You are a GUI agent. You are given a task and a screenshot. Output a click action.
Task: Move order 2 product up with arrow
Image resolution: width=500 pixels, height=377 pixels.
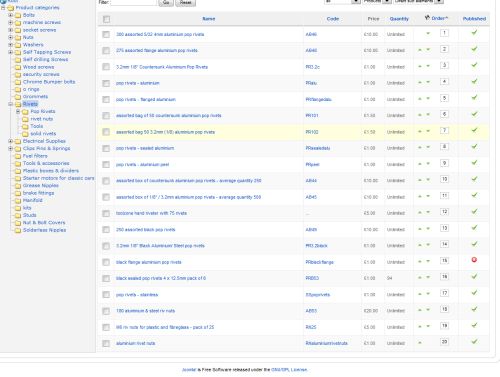pos(420,50)
